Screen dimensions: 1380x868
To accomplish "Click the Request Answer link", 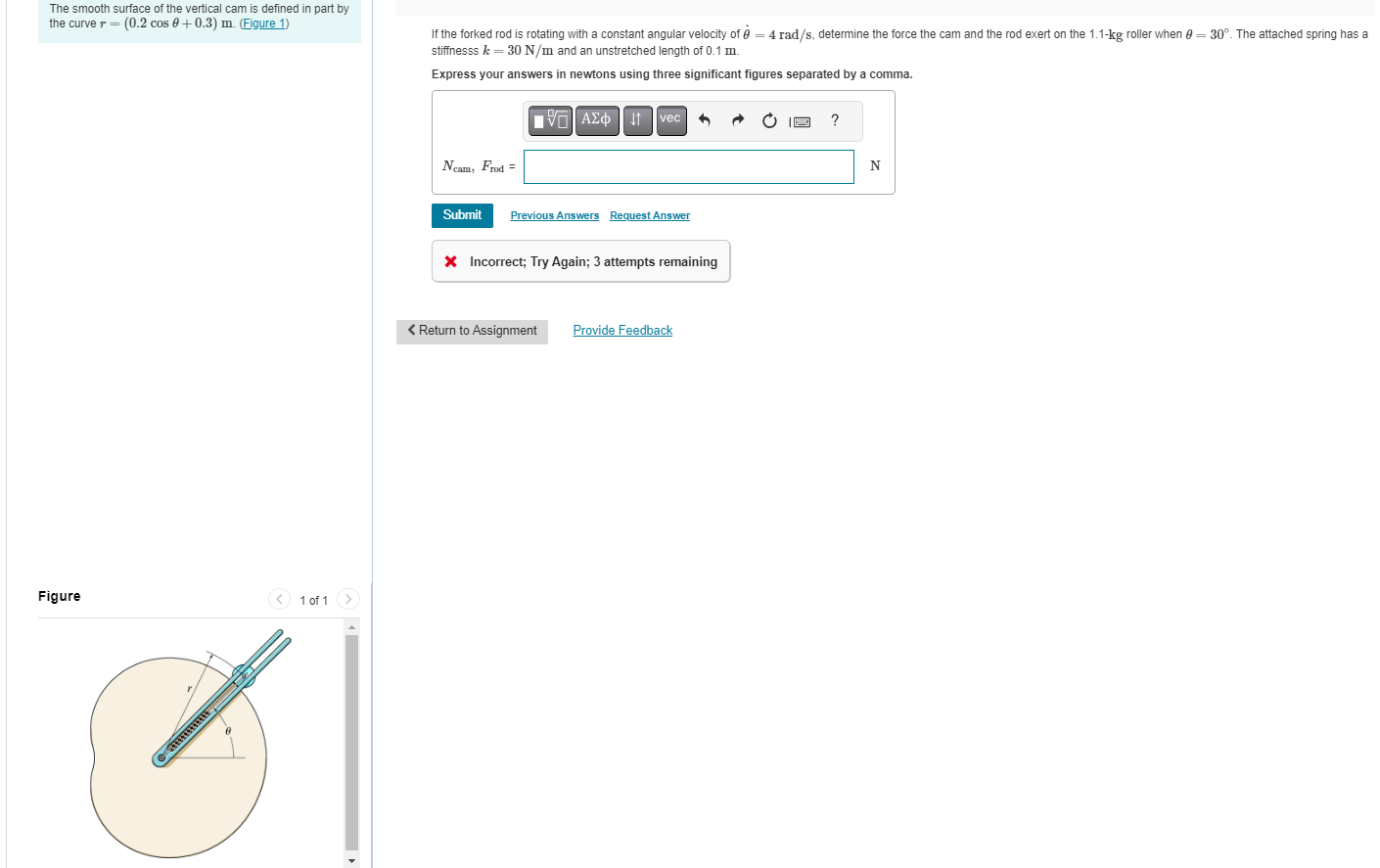I will tap(650, 215).
